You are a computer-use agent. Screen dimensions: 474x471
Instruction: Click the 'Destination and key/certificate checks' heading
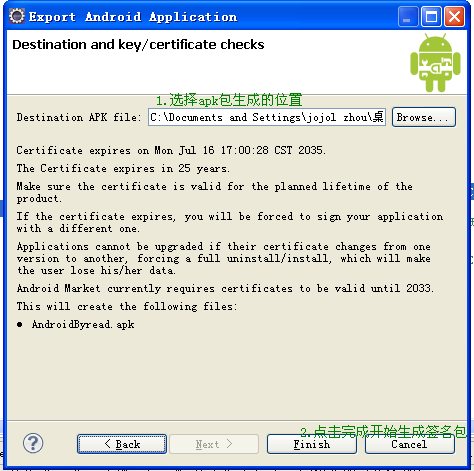click(138, 45)
